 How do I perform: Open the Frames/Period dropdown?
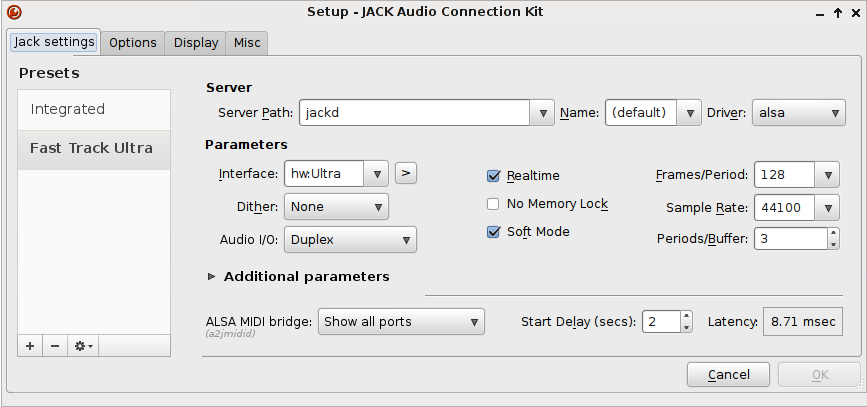[x=796, y=175]
